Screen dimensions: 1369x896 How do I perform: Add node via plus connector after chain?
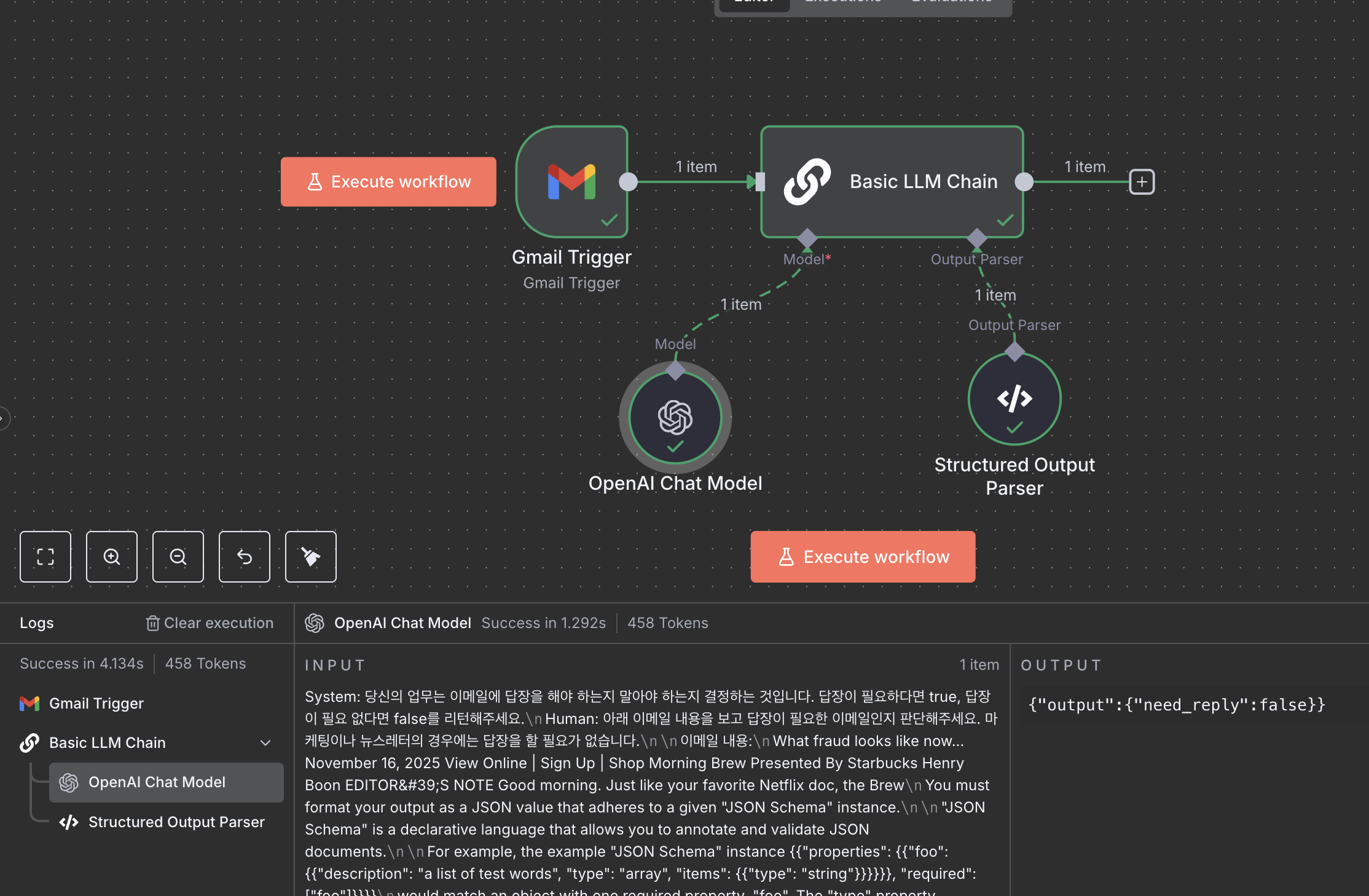point(1142,182)
